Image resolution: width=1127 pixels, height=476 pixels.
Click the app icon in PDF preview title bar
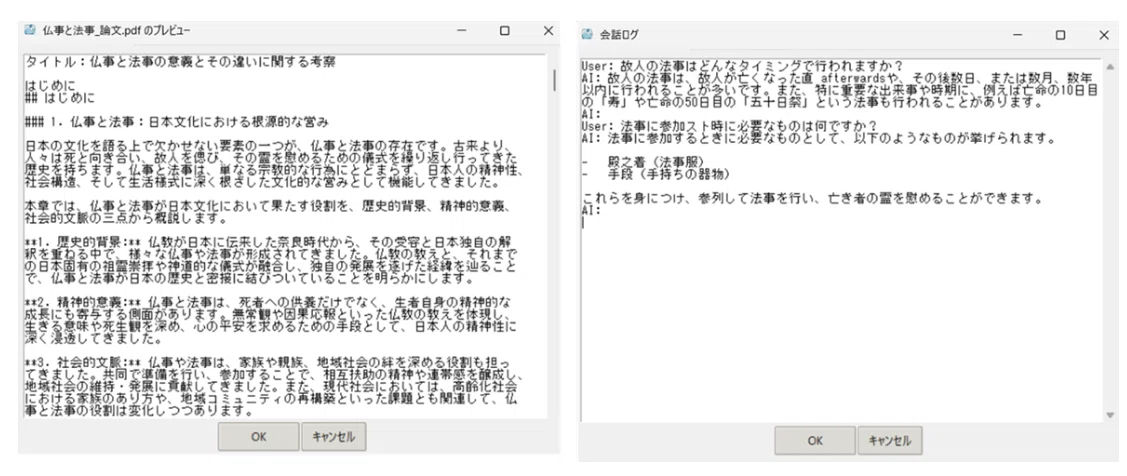(29, 30)
